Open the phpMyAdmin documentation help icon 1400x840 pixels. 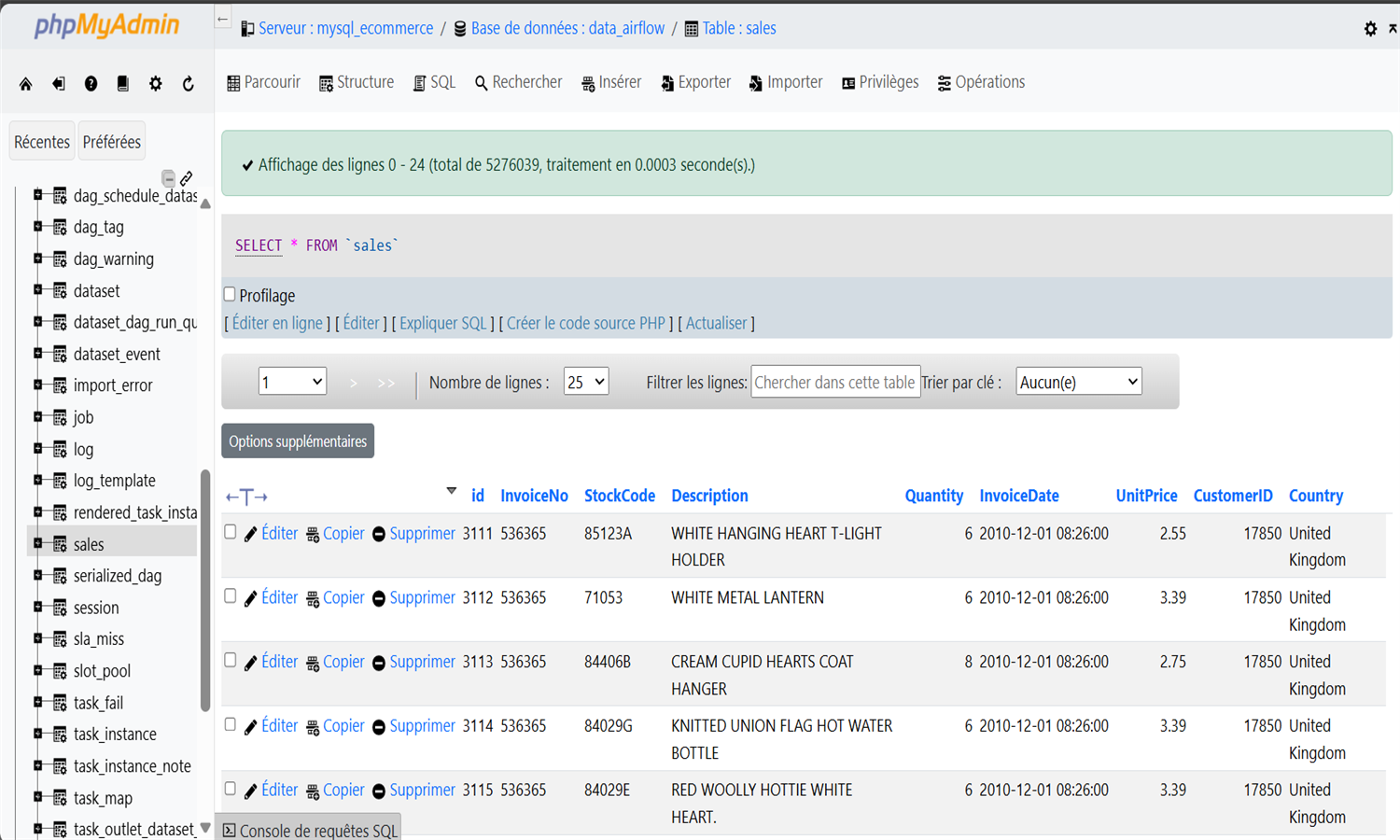91,84
